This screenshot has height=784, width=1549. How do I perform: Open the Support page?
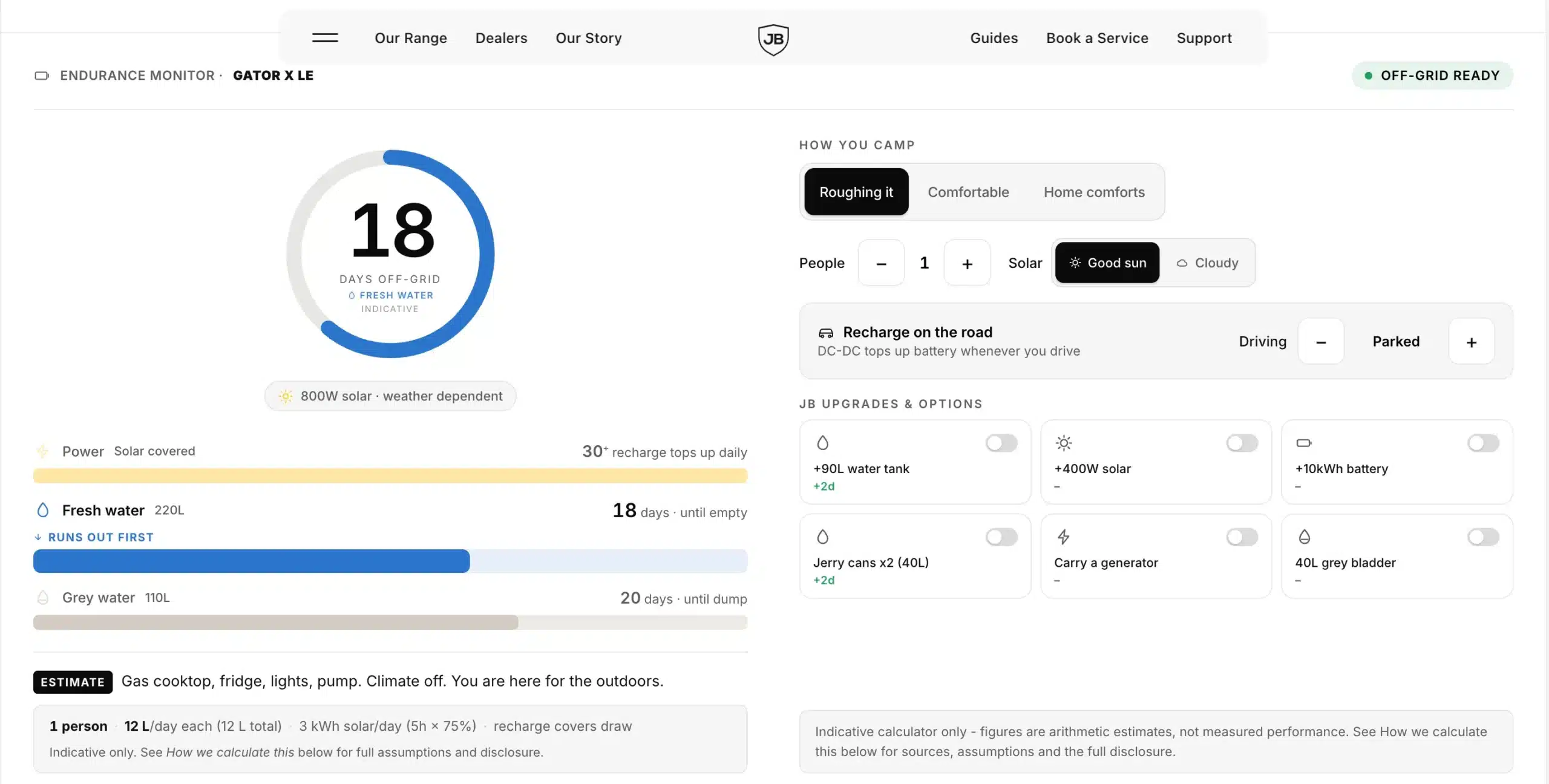pos(1204,38)
